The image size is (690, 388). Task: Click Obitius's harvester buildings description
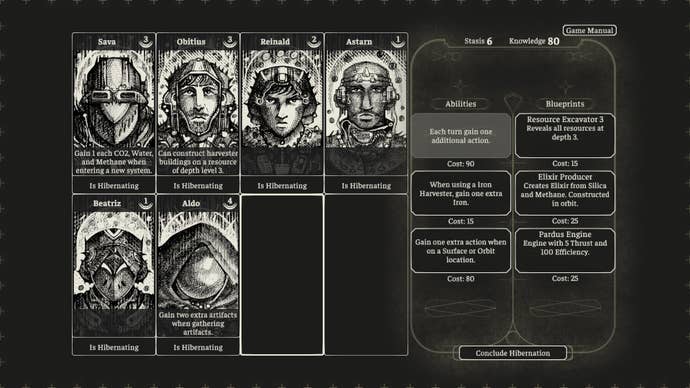click(x=198, y=162)
